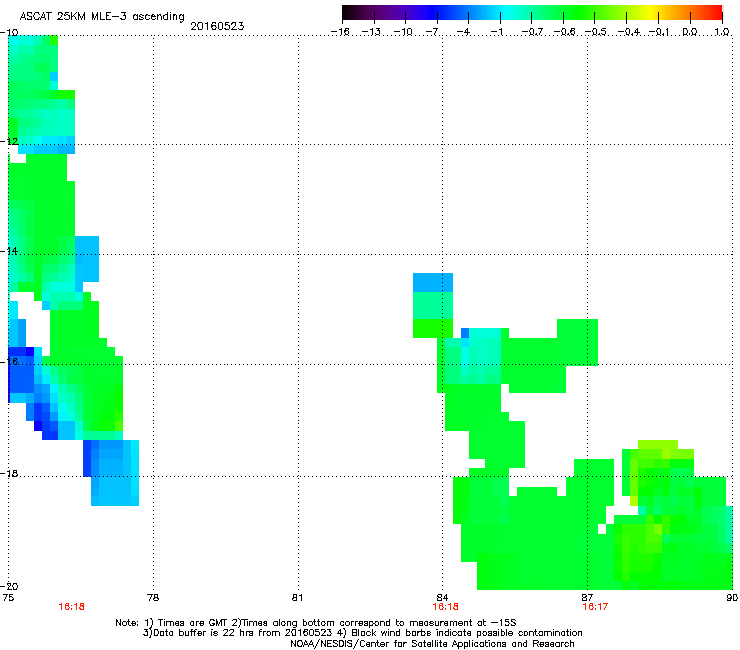
Task: Click the latitude axis label -20
Action: [x=9, y=586]
